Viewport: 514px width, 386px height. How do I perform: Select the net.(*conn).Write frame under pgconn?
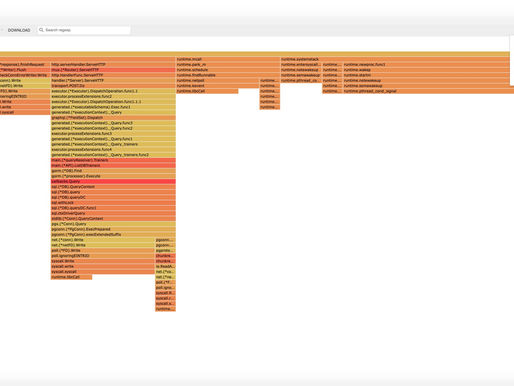103,240
